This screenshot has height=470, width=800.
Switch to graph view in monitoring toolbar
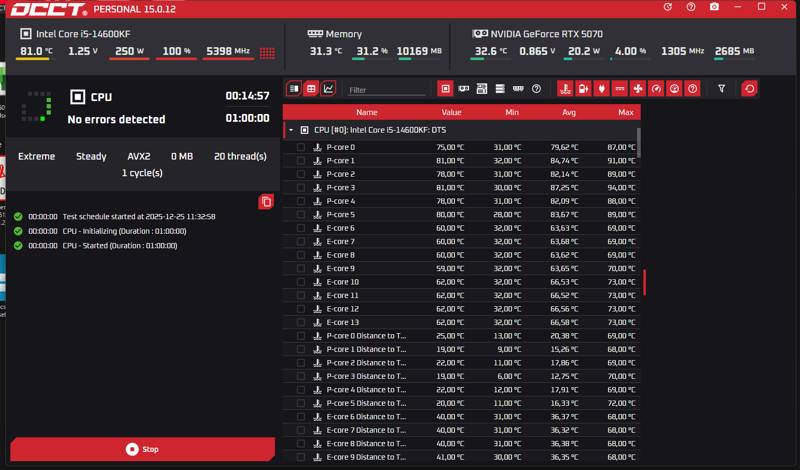(x=329, y=88)
